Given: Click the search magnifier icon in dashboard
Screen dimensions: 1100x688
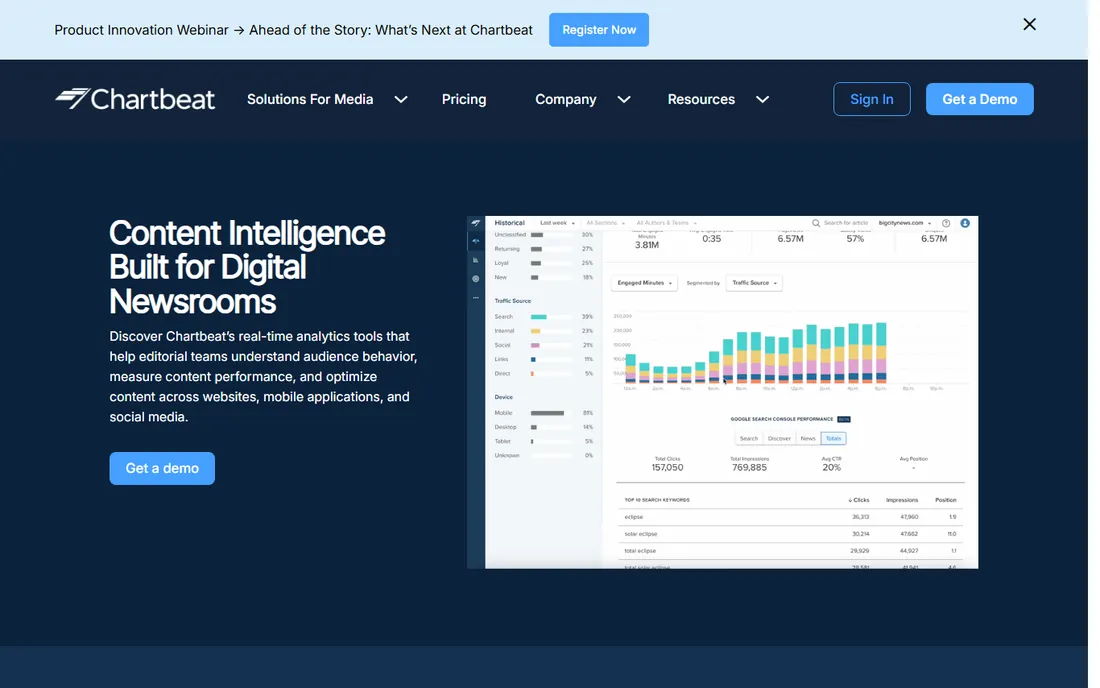Looking at the screenshot, I should click(x=816, y=223).
